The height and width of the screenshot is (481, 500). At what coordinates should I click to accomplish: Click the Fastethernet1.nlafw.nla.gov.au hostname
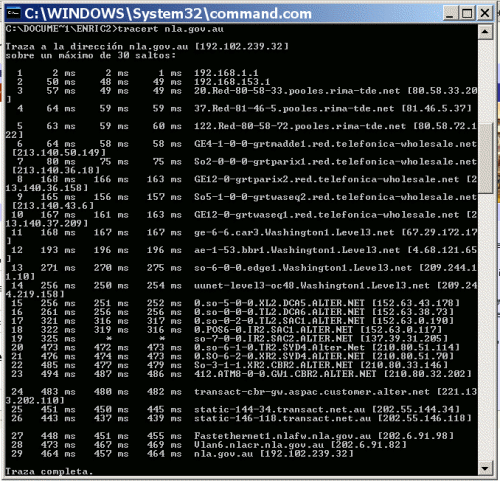282,436
